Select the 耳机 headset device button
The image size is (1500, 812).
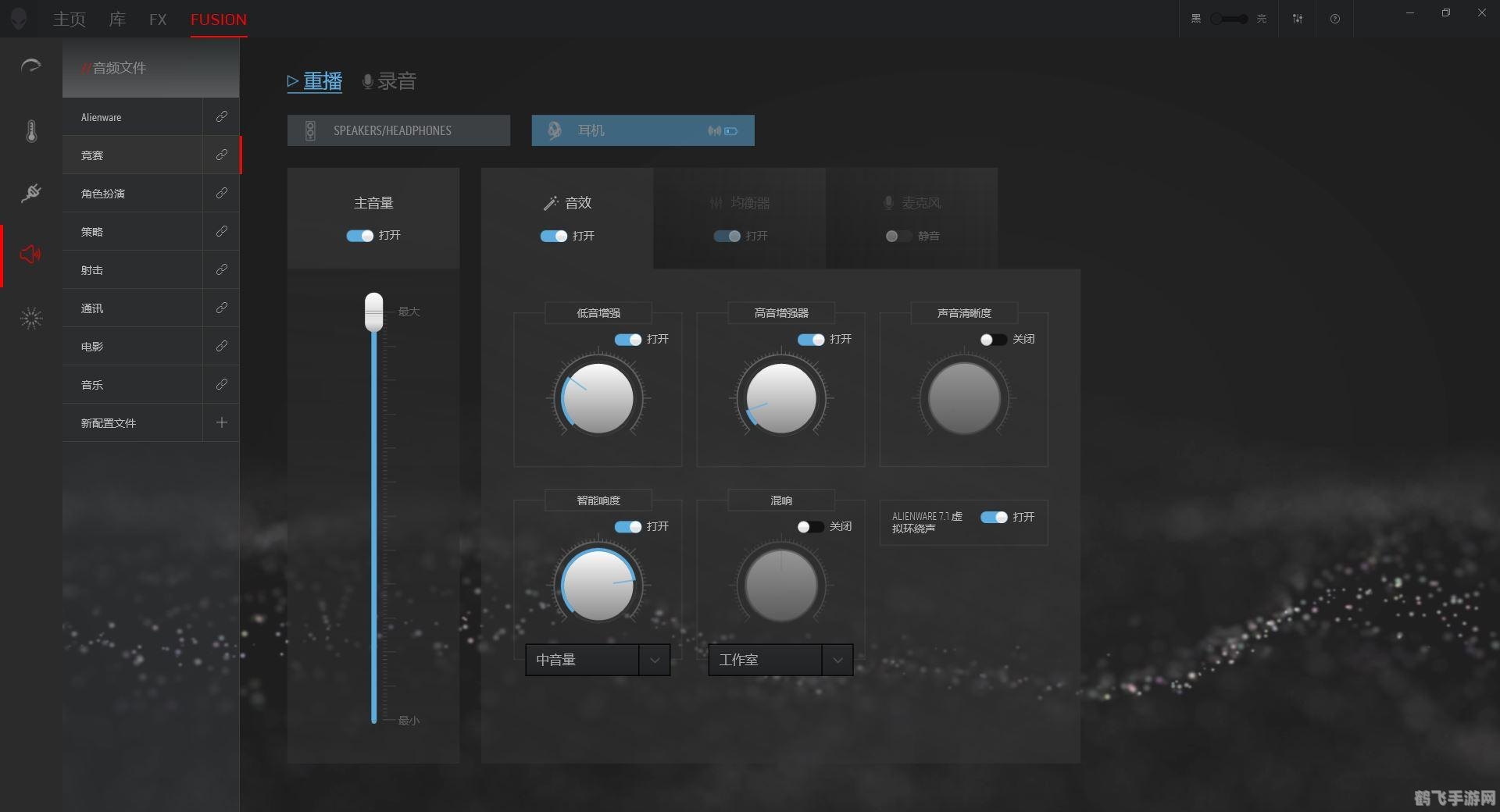[x=643, y=130]
